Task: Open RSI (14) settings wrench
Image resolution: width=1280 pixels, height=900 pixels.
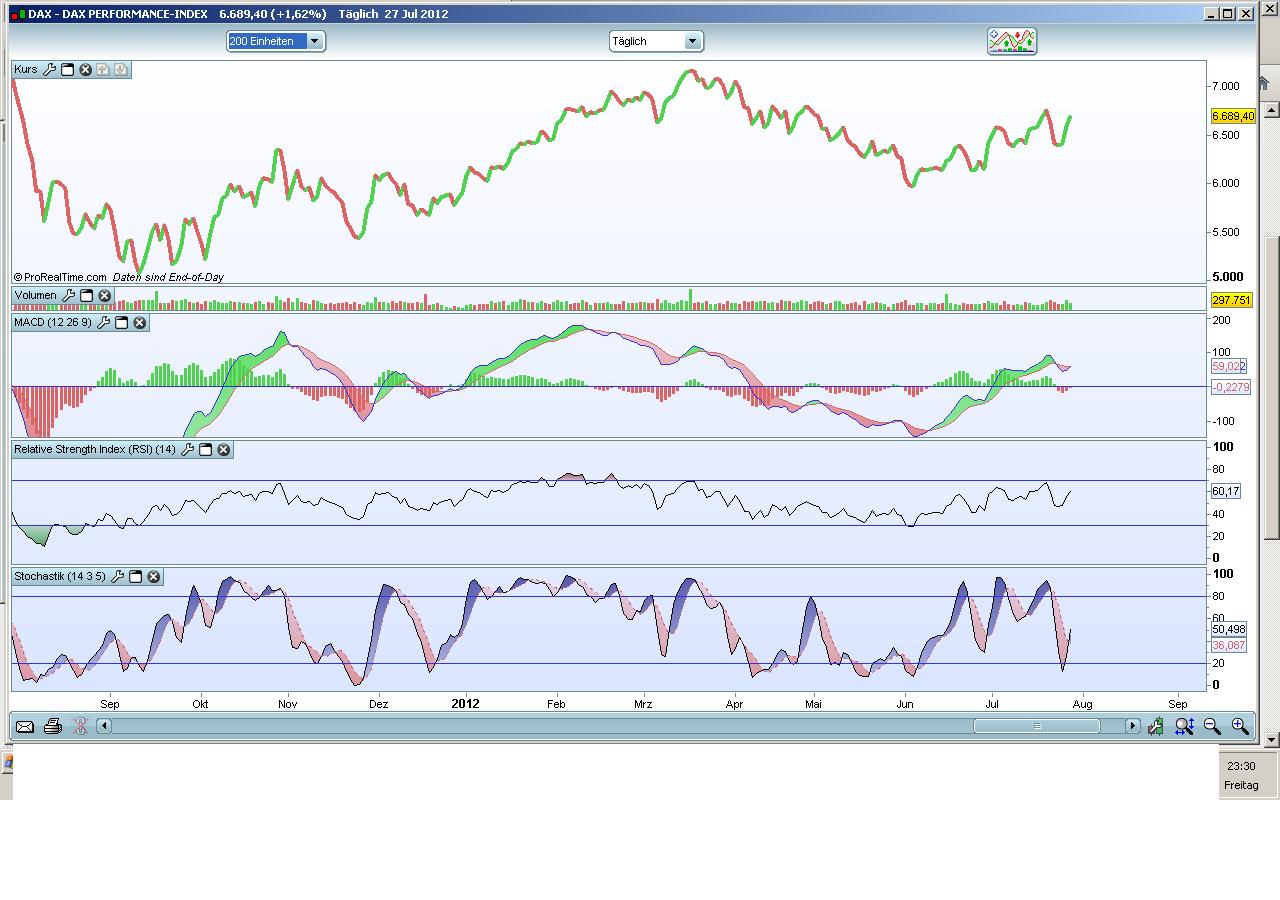Action: (187, 450)
